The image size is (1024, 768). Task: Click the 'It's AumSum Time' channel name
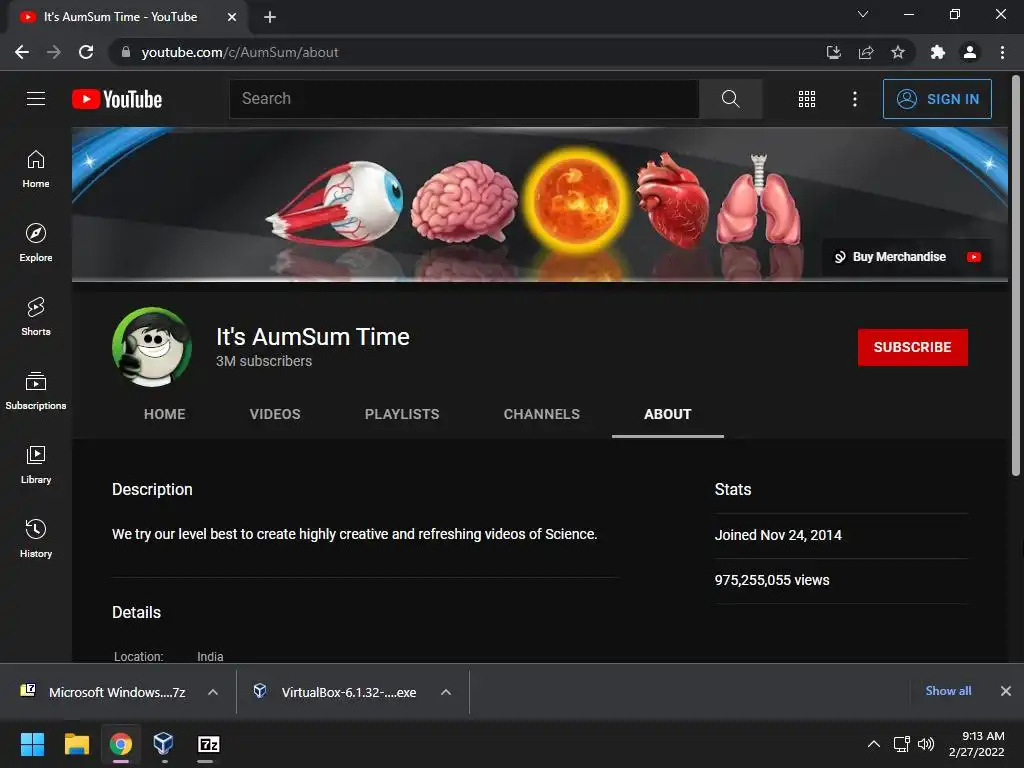click(x=313, y=337)
